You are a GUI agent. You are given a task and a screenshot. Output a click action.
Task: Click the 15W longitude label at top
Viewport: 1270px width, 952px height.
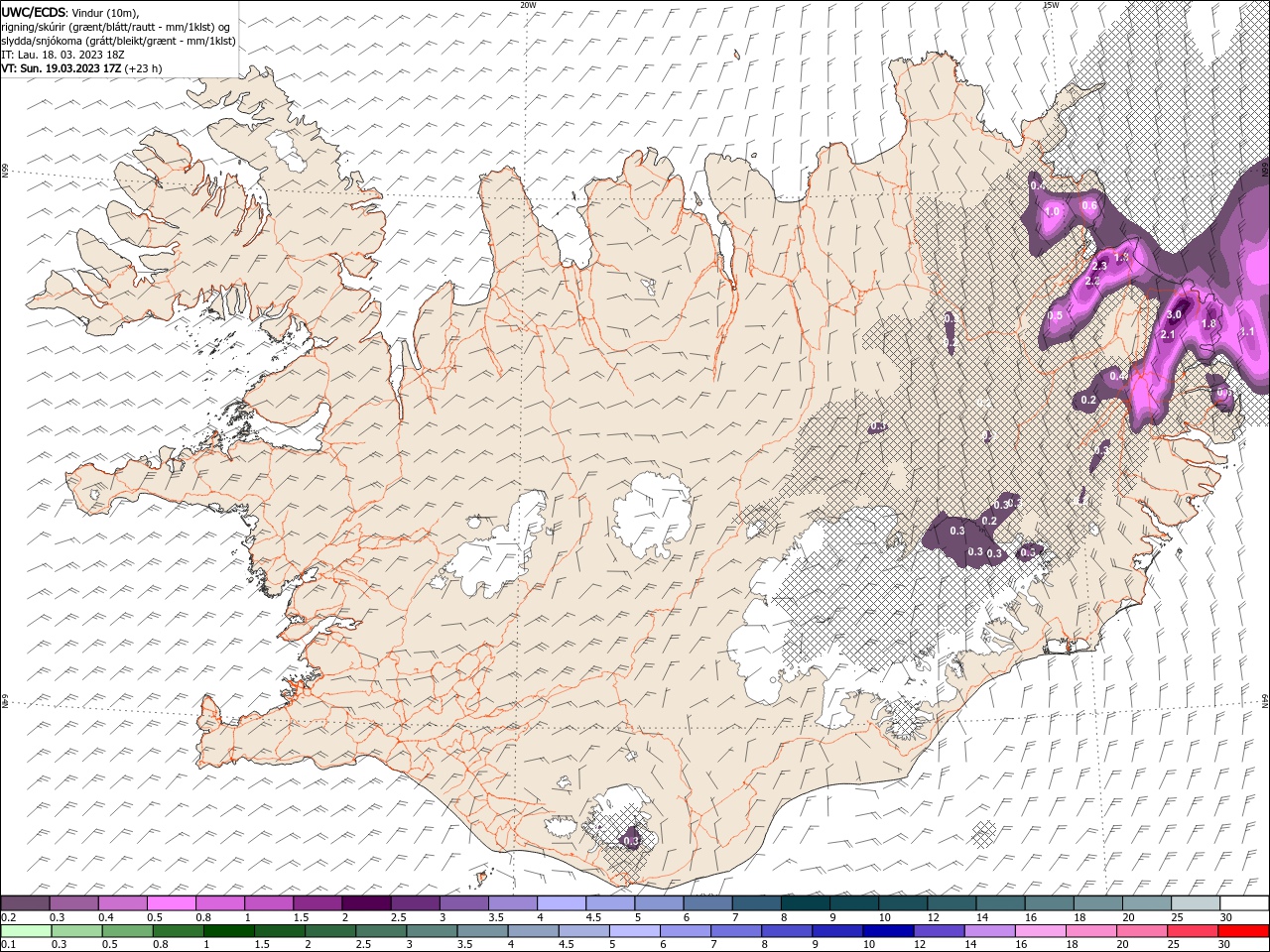(x=1050, y=5)
